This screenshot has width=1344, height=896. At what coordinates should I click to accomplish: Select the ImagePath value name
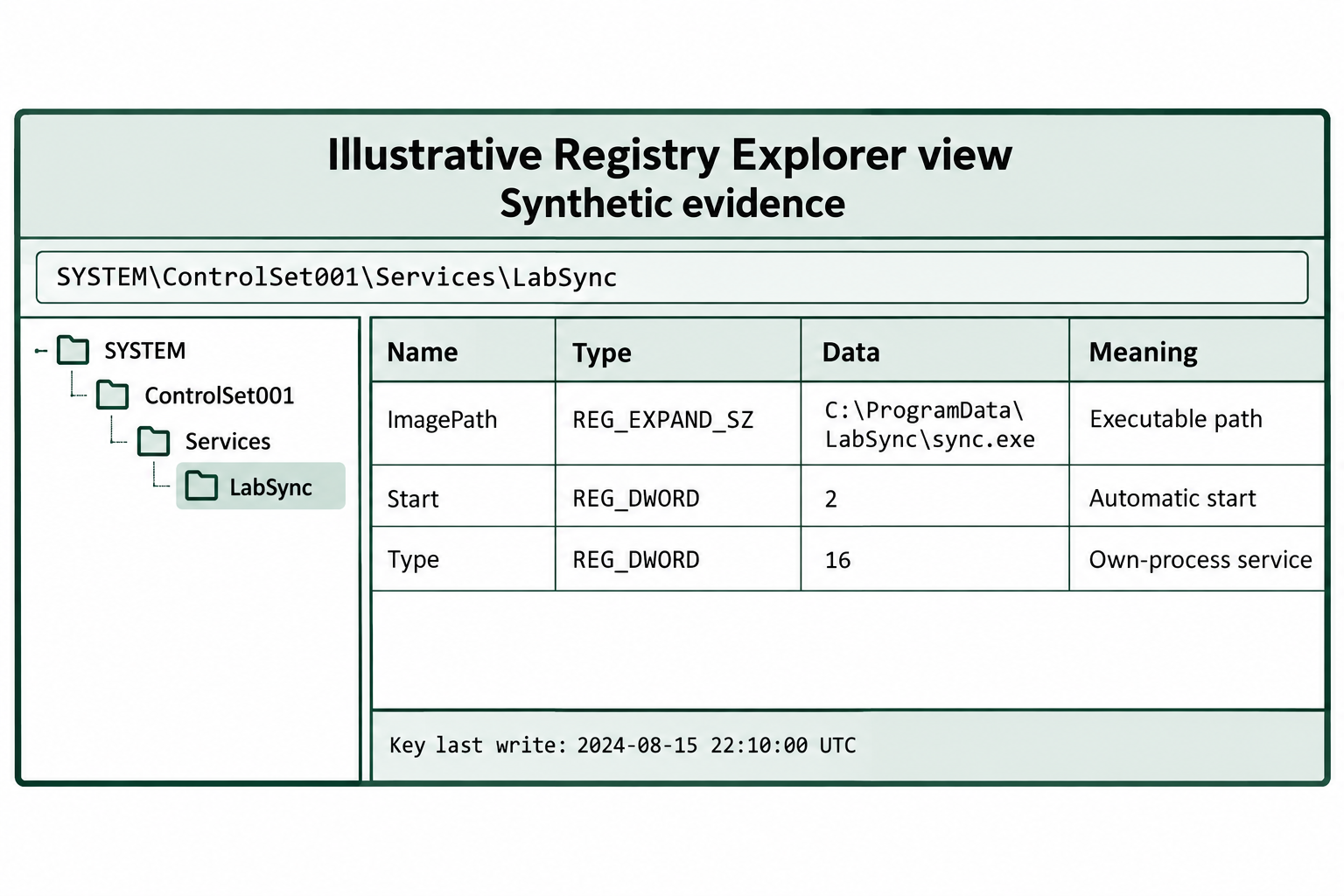tap(442, 420)
